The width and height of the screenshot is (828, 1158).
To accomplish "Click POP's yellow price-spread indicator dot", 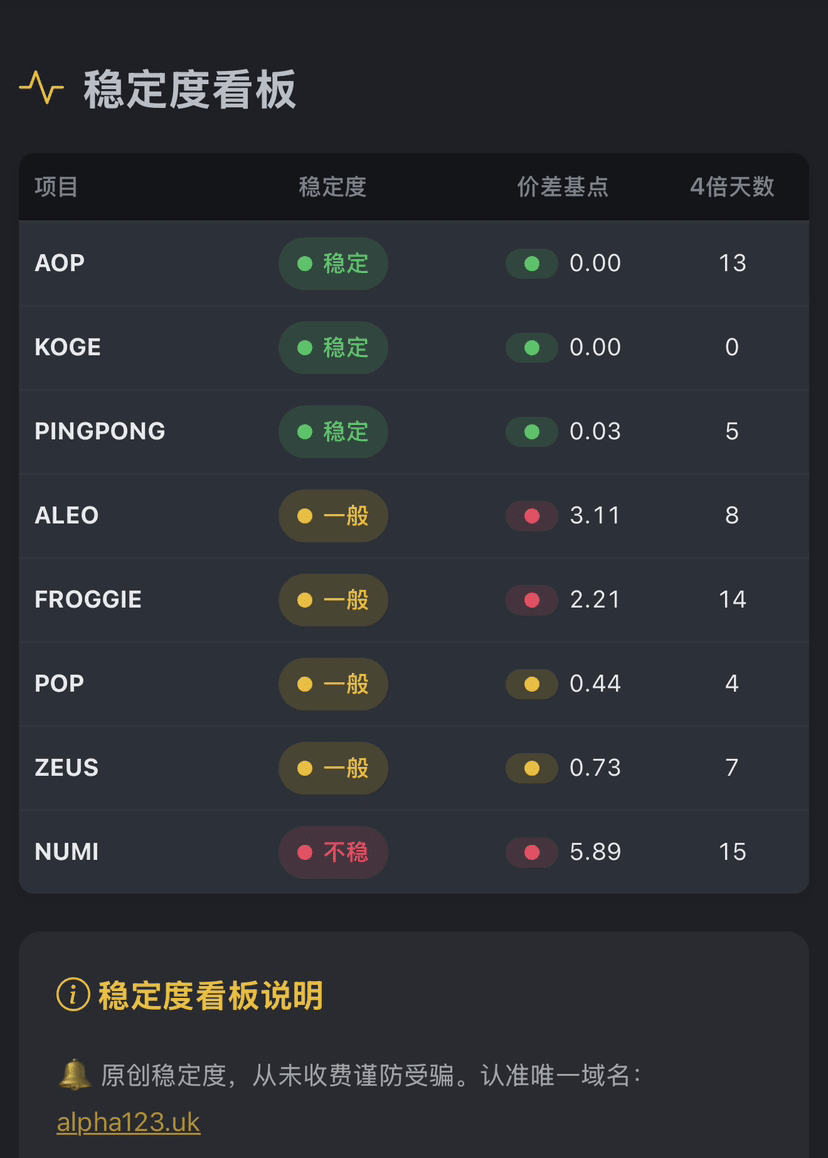I will coord(532,684).
